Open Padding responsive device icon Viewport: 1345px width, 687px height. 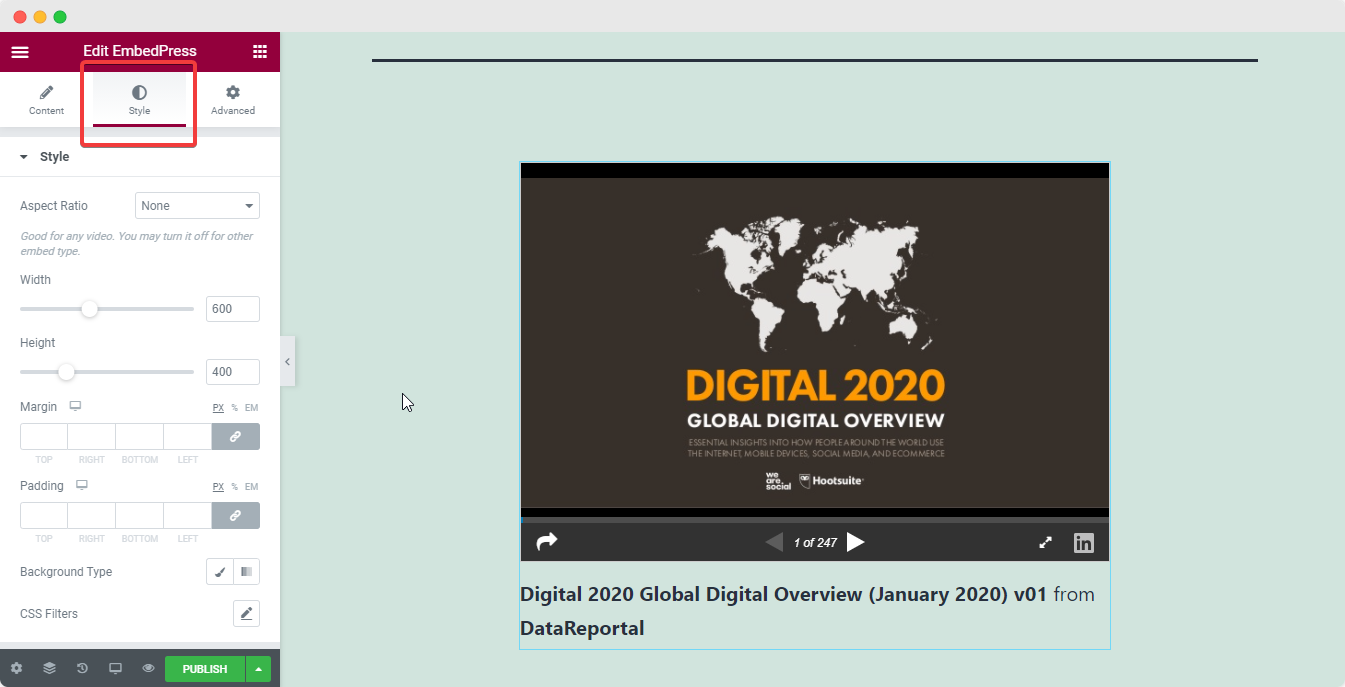(x=82, y=486)
